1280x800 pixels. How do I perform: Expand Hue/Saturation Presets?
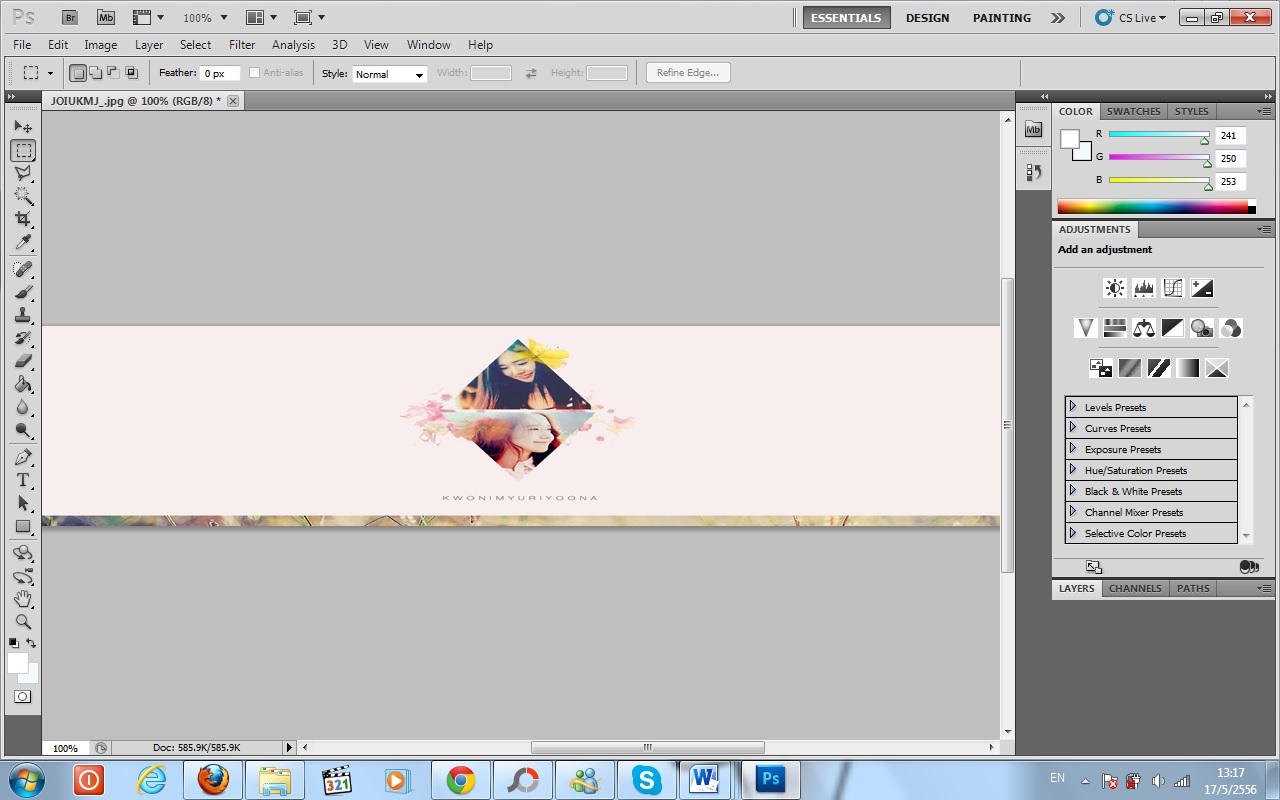click(1073, 469)
